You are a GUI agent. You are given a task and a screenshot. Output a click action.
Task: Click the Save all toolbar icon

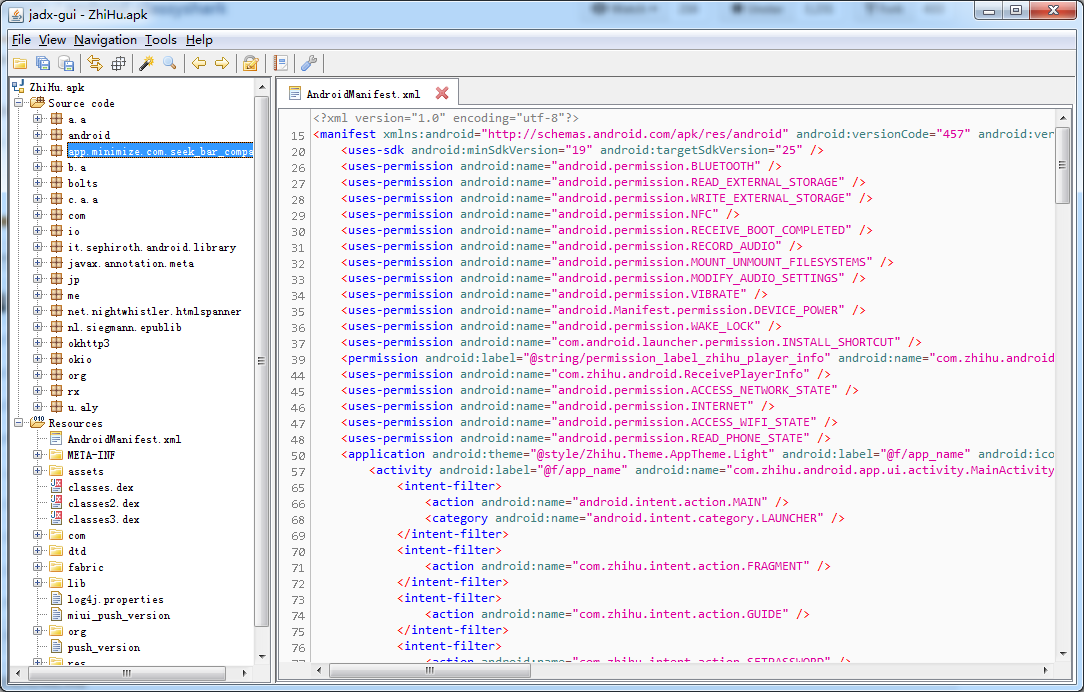click(x=43, y=63)
